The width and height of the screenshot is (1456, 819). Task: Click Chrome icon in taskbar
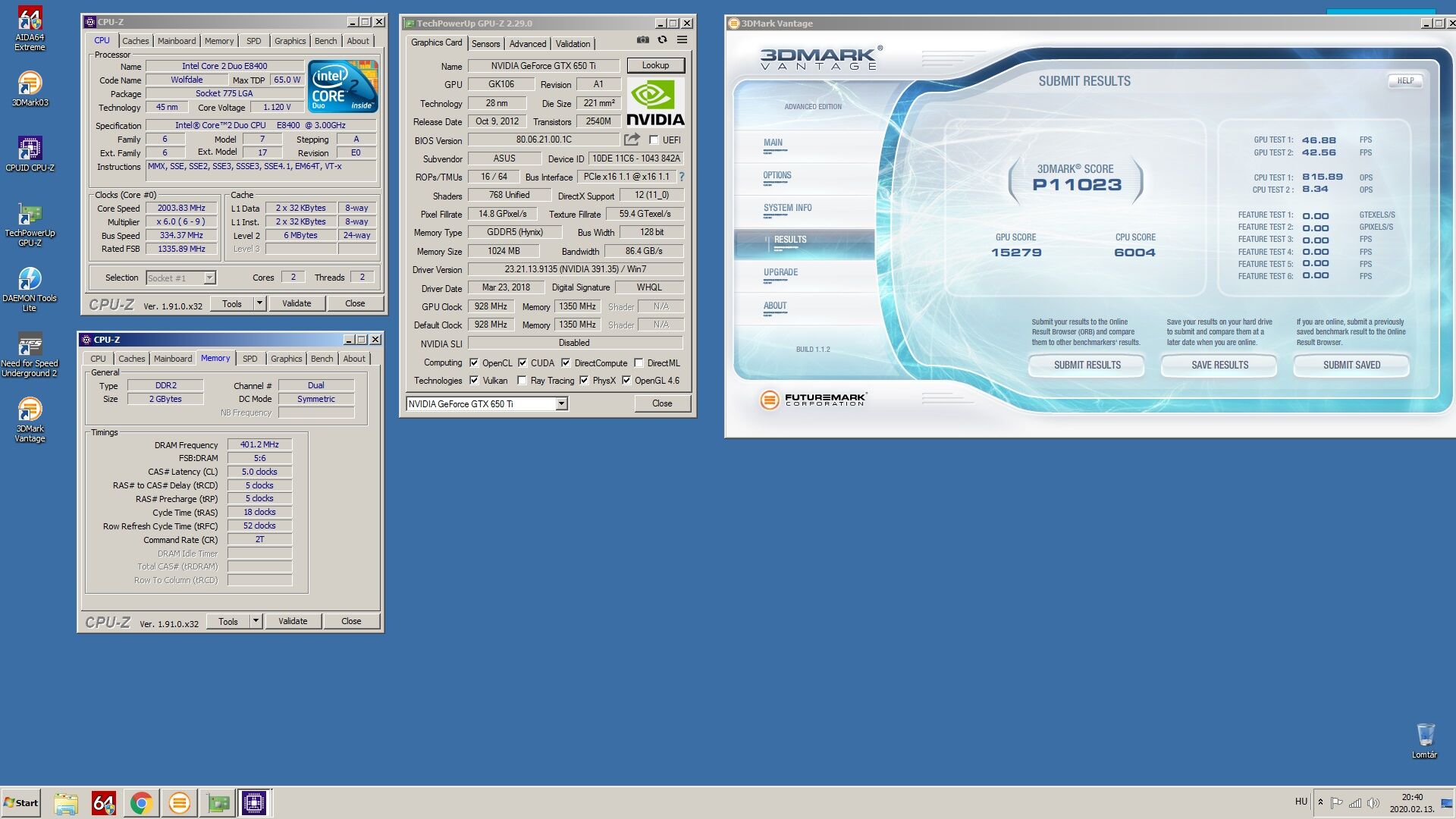coord(141,802)
